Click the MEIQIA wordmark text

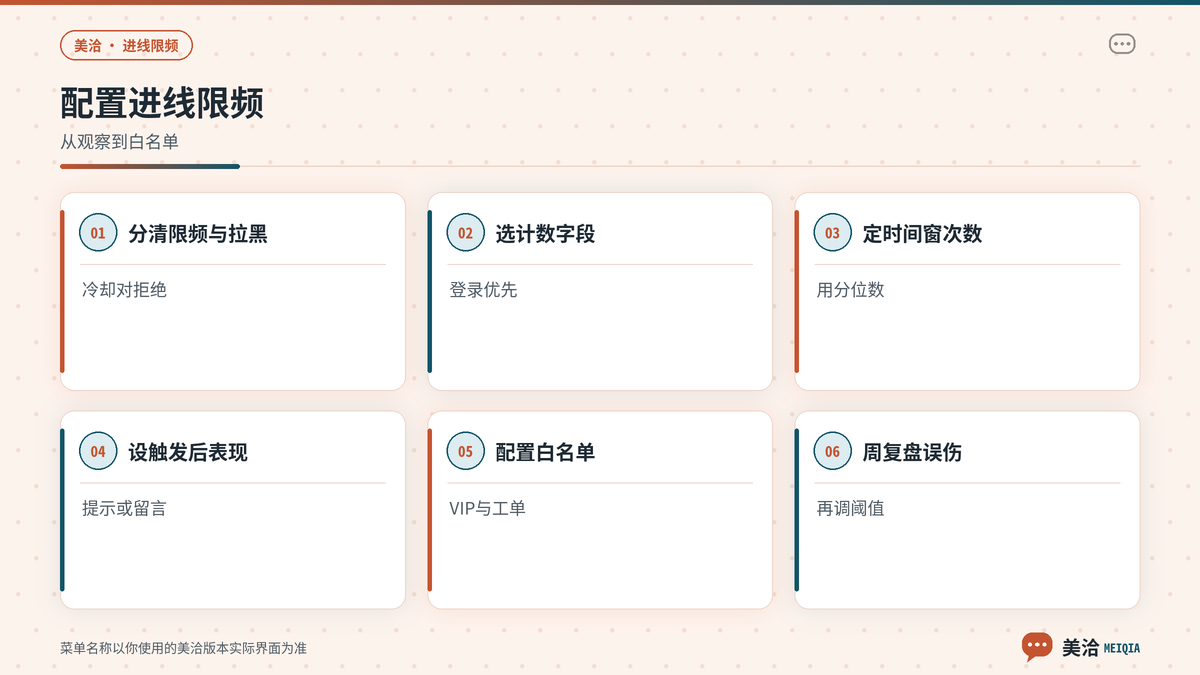pos(1122,648)
